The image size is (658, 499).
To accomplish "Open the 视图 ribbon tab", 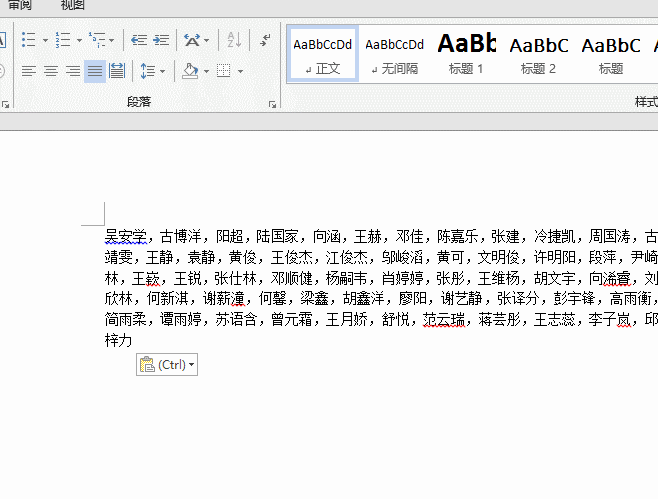I will point(73,5).
